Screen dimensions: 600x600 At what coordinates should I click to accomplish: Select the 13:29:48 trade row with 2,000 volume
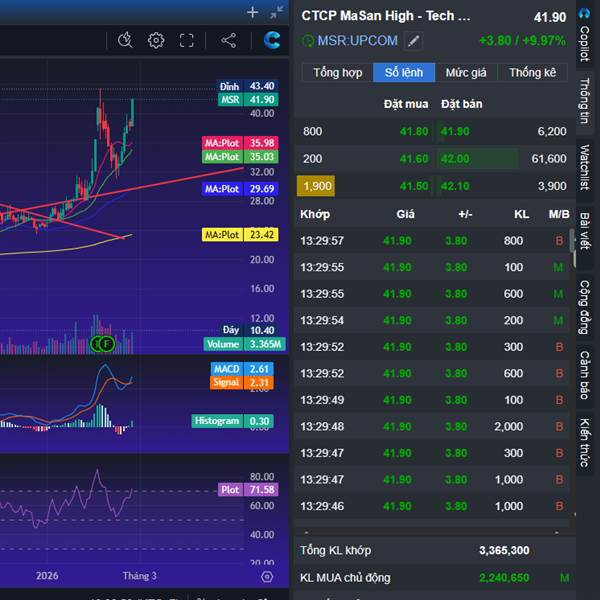pyautogui.click(x=432, y=426)
